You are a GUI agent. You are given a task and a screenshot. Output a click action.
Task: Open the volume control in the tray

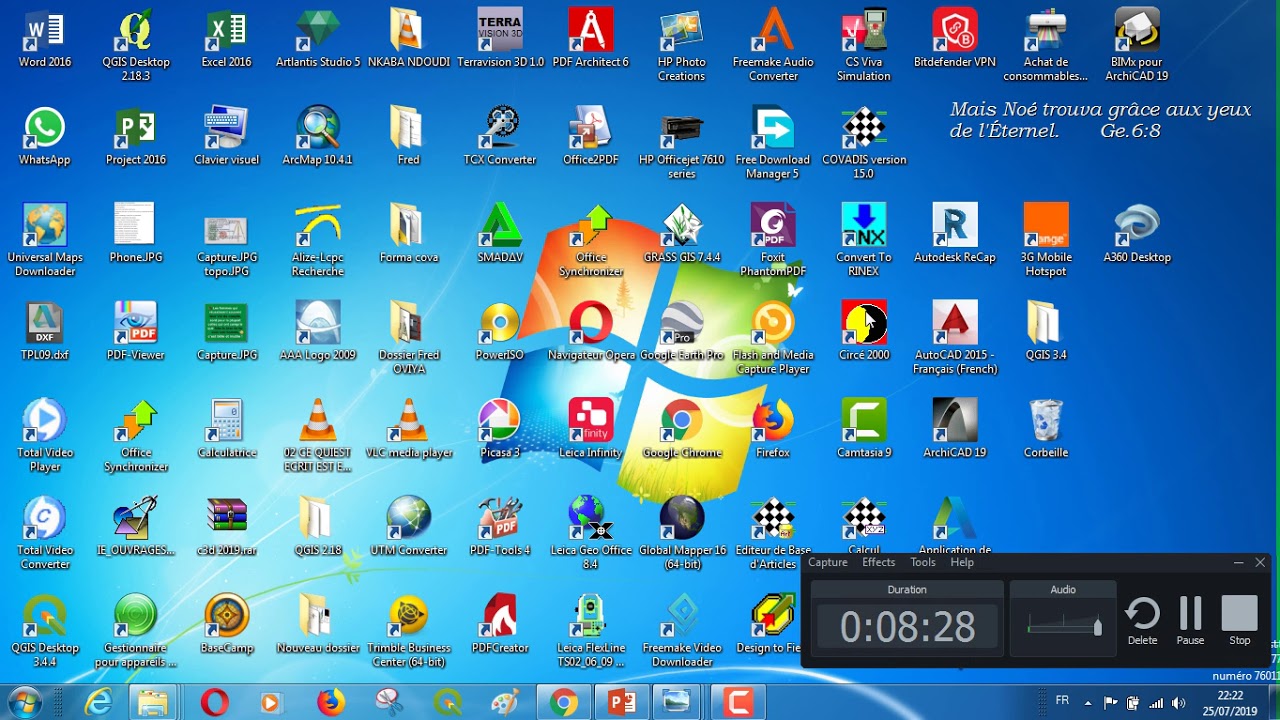tap(1179, 702)
